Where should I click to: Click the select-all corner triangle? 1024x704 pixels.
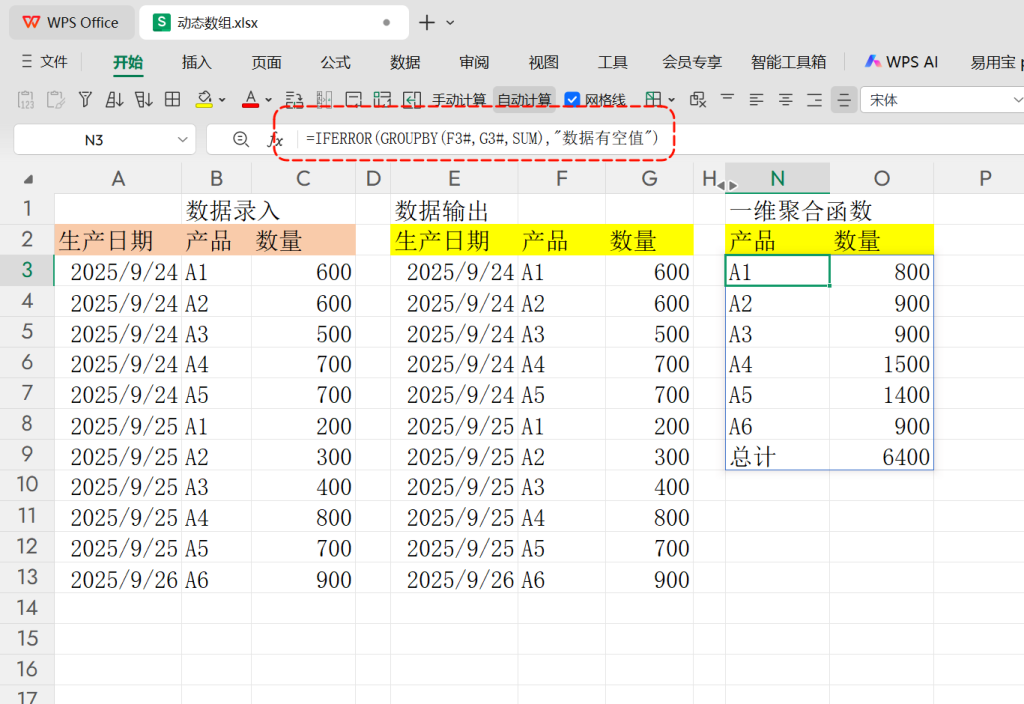point(28,179)
